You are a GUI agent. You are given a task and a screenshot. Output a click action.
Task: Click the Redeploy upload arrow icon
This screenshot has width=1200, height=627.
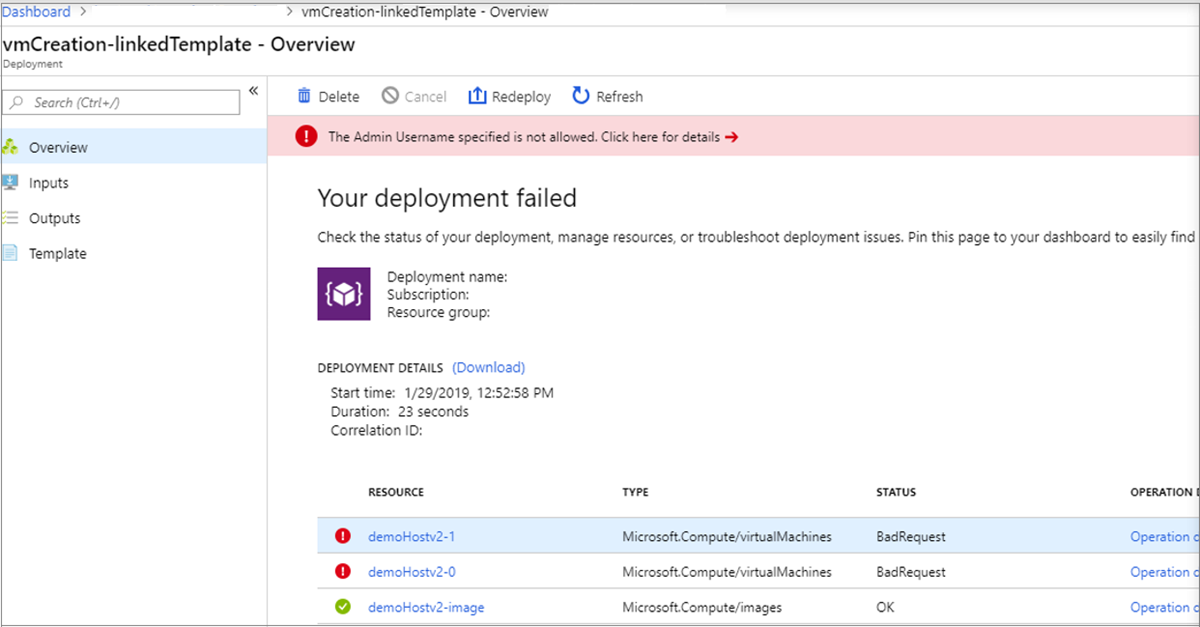click(477, 96)
